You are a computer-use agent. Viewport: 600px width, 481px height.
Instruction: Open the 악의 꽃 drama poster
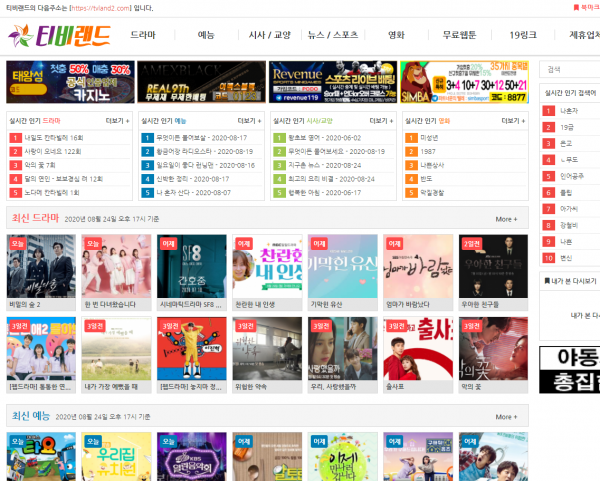tap(493, 349)
